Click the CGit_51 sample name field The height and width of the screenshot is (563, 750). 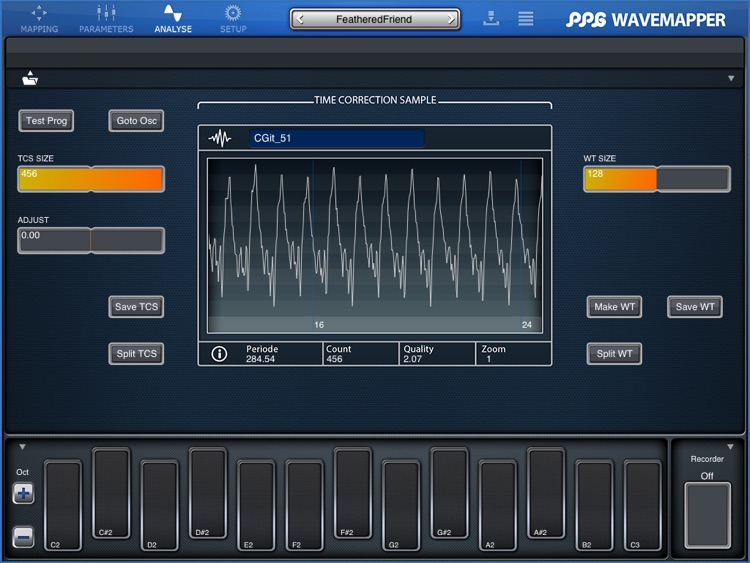(336, 138)
